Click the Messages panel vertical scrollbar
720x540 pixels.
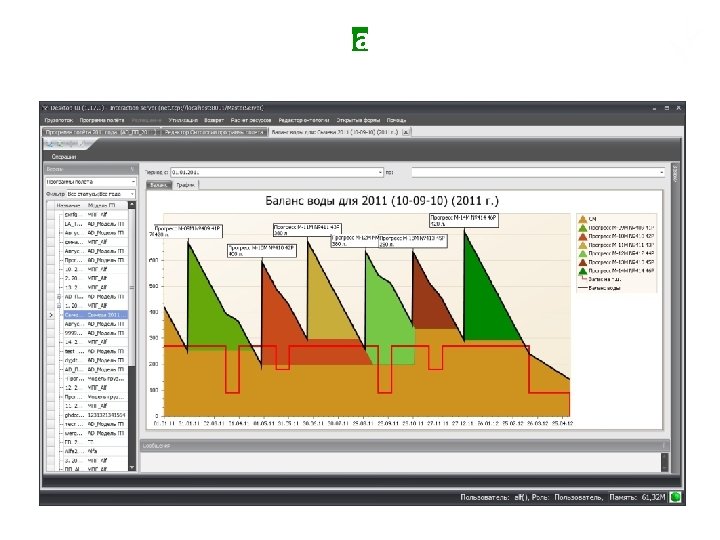(664, 462)
